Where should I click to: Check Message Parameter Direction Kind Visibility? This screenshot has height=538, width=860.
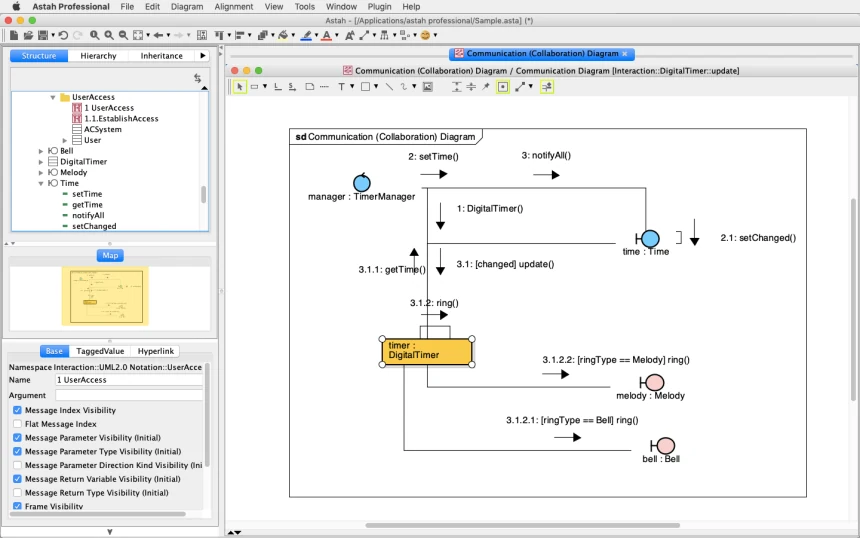(18, 465)
